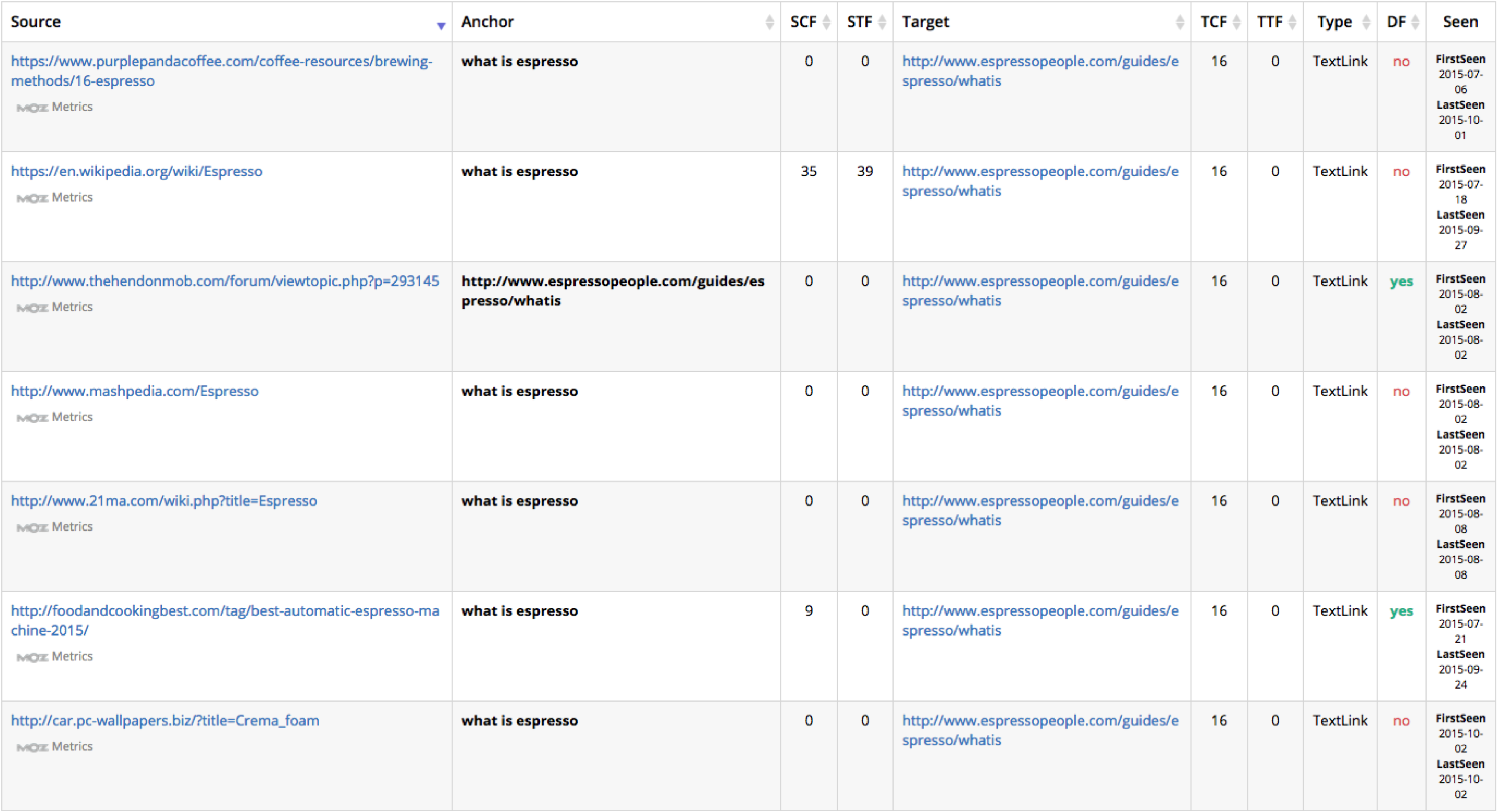Select STF value 39

865,172
